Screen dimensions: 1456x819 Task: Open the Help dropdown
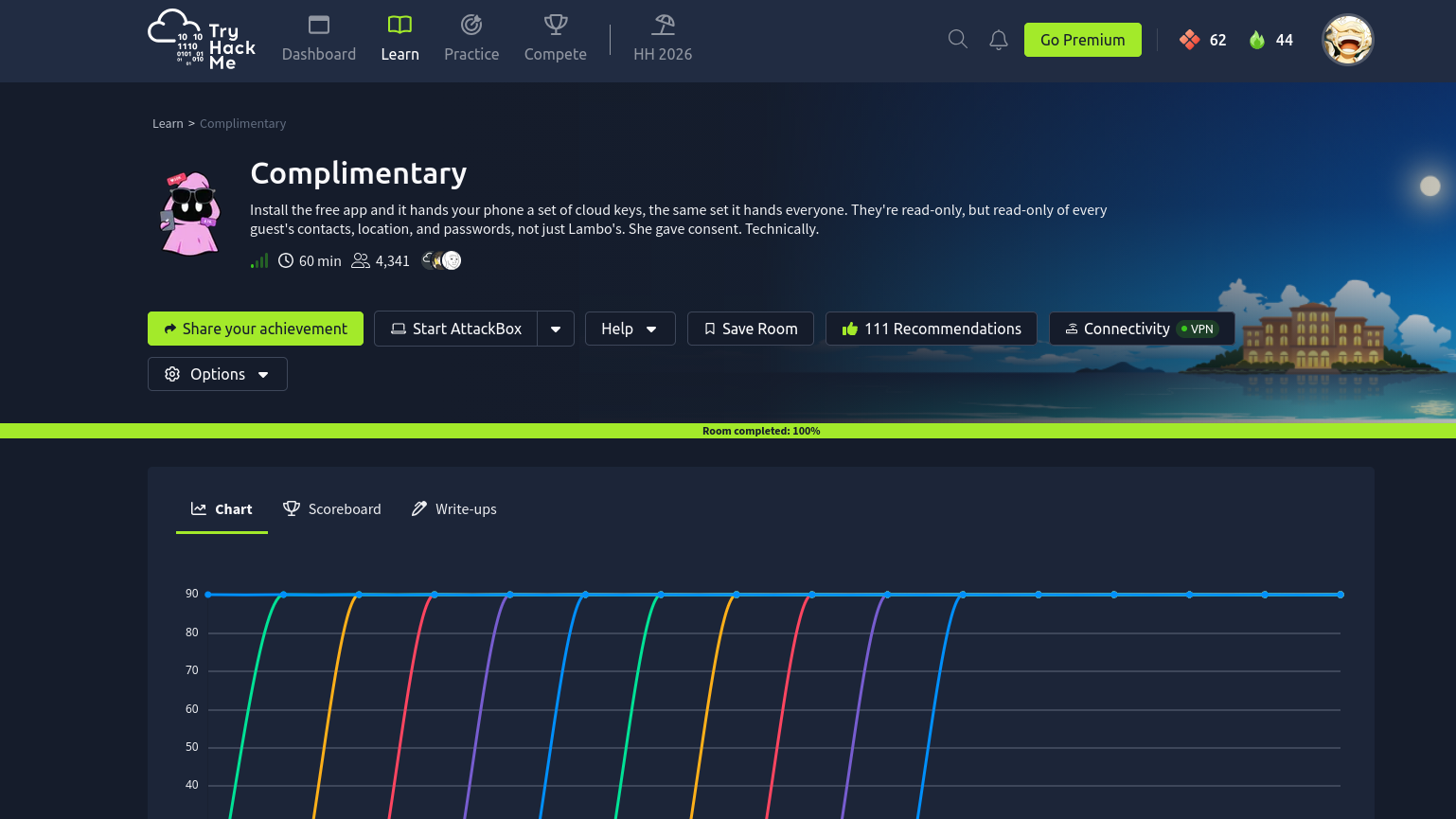pyautogui.click(x=630, y=329)
